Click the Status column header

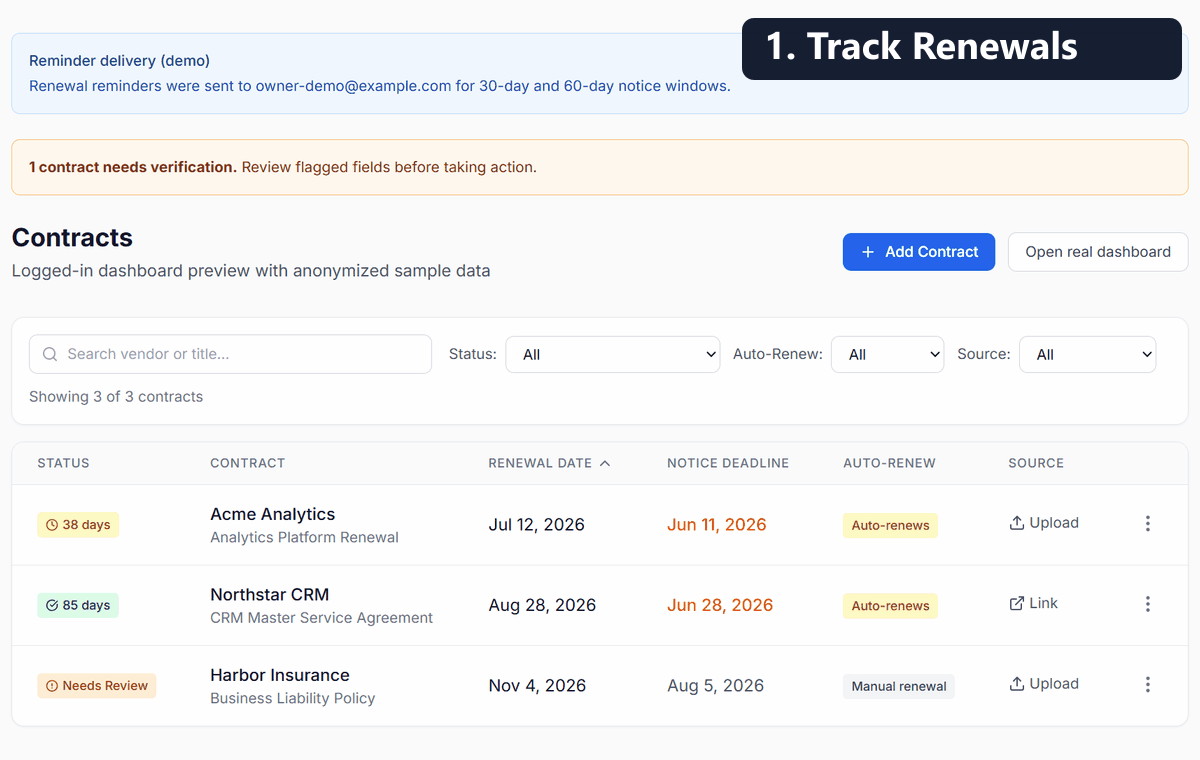64,463
